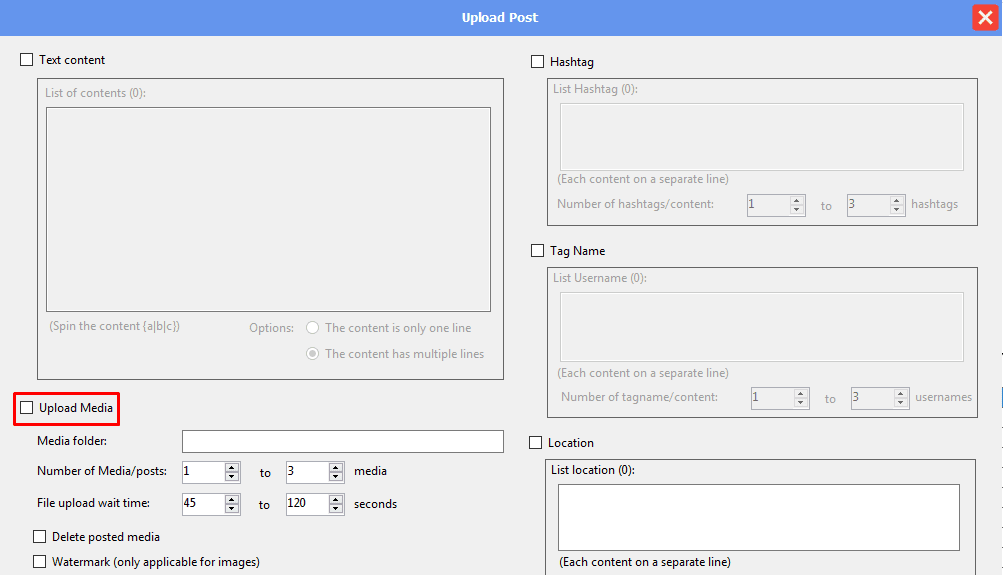Image resolution: width=1003 pixels, height=575 pixels.
Task: Close the Upload Post dialog
Action: coord(984,18)
